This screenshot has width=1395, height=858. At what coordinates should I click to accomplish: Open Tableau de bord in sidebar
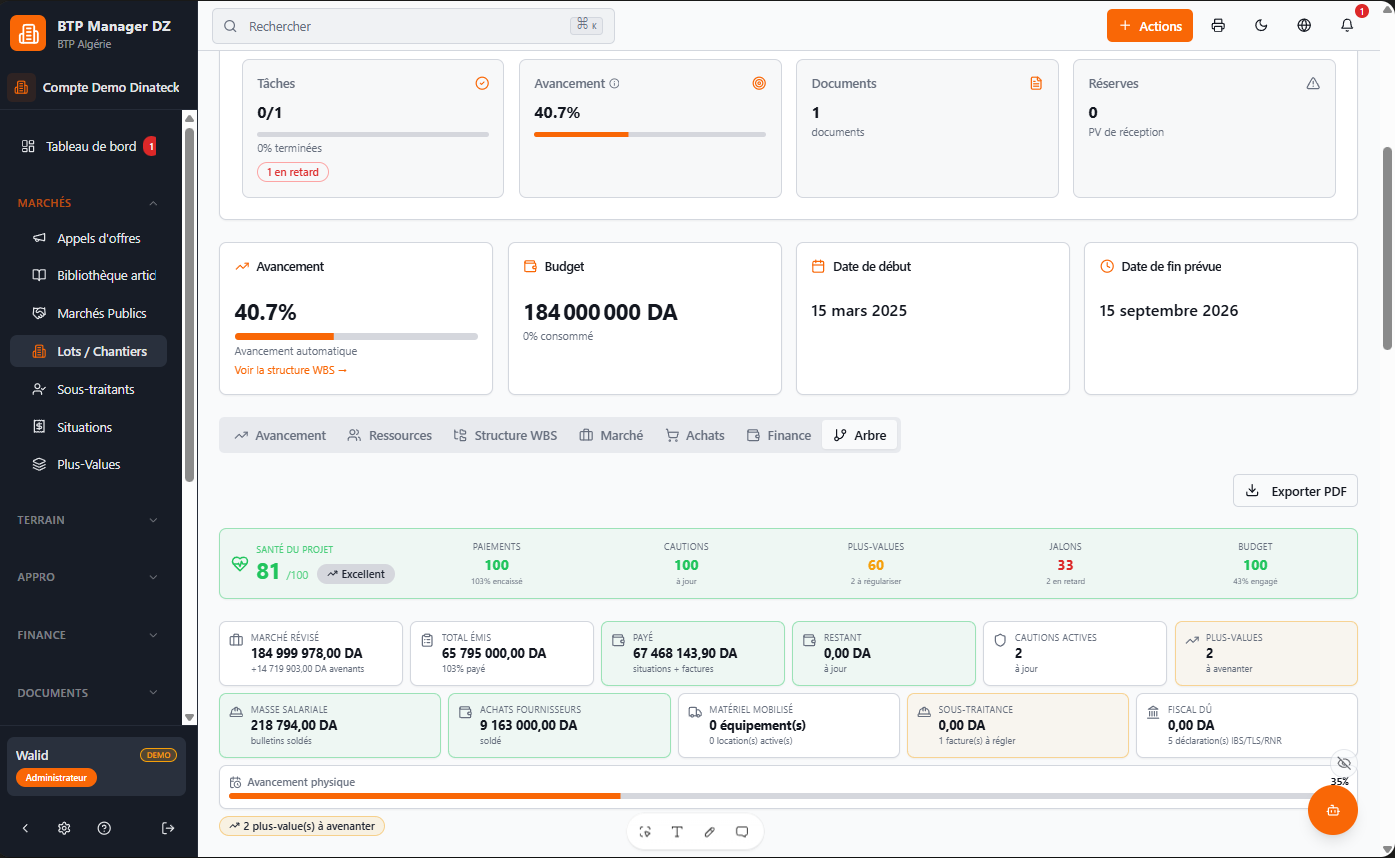[88, 146]
